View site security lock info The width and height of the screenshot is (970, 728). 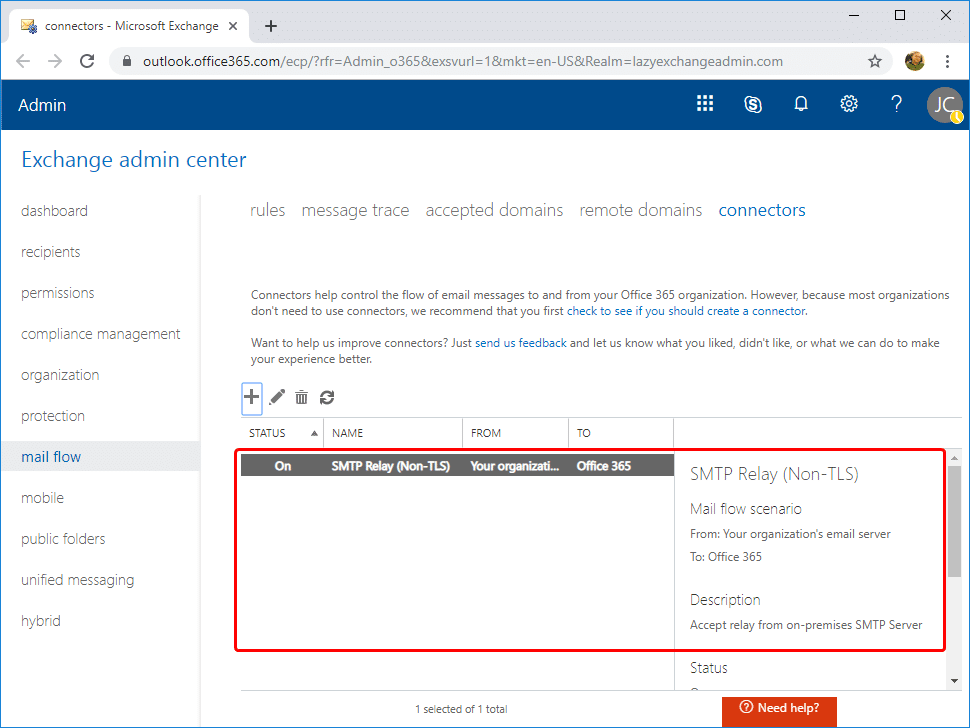(x=127, y=61)
